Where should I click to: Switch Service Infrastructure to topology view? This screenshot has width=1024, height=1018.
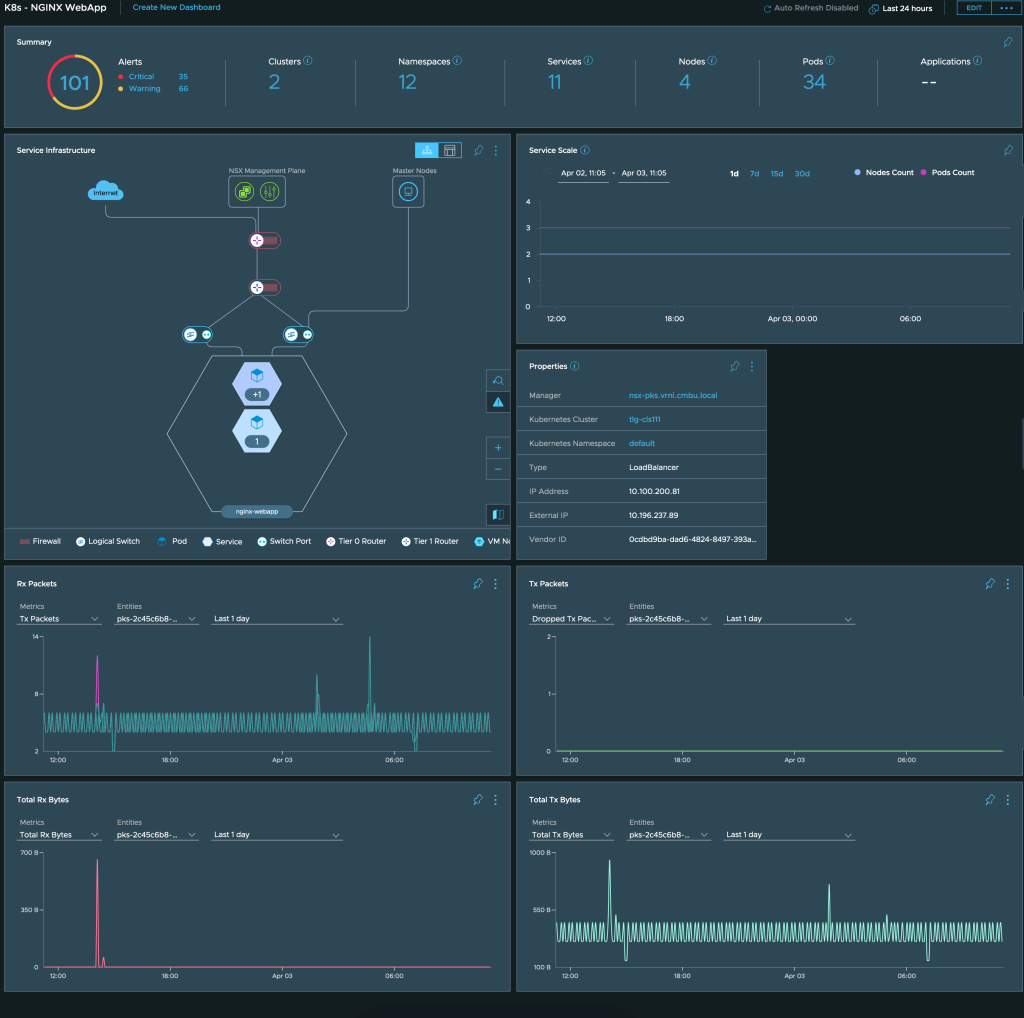click(x=426, y=150)
